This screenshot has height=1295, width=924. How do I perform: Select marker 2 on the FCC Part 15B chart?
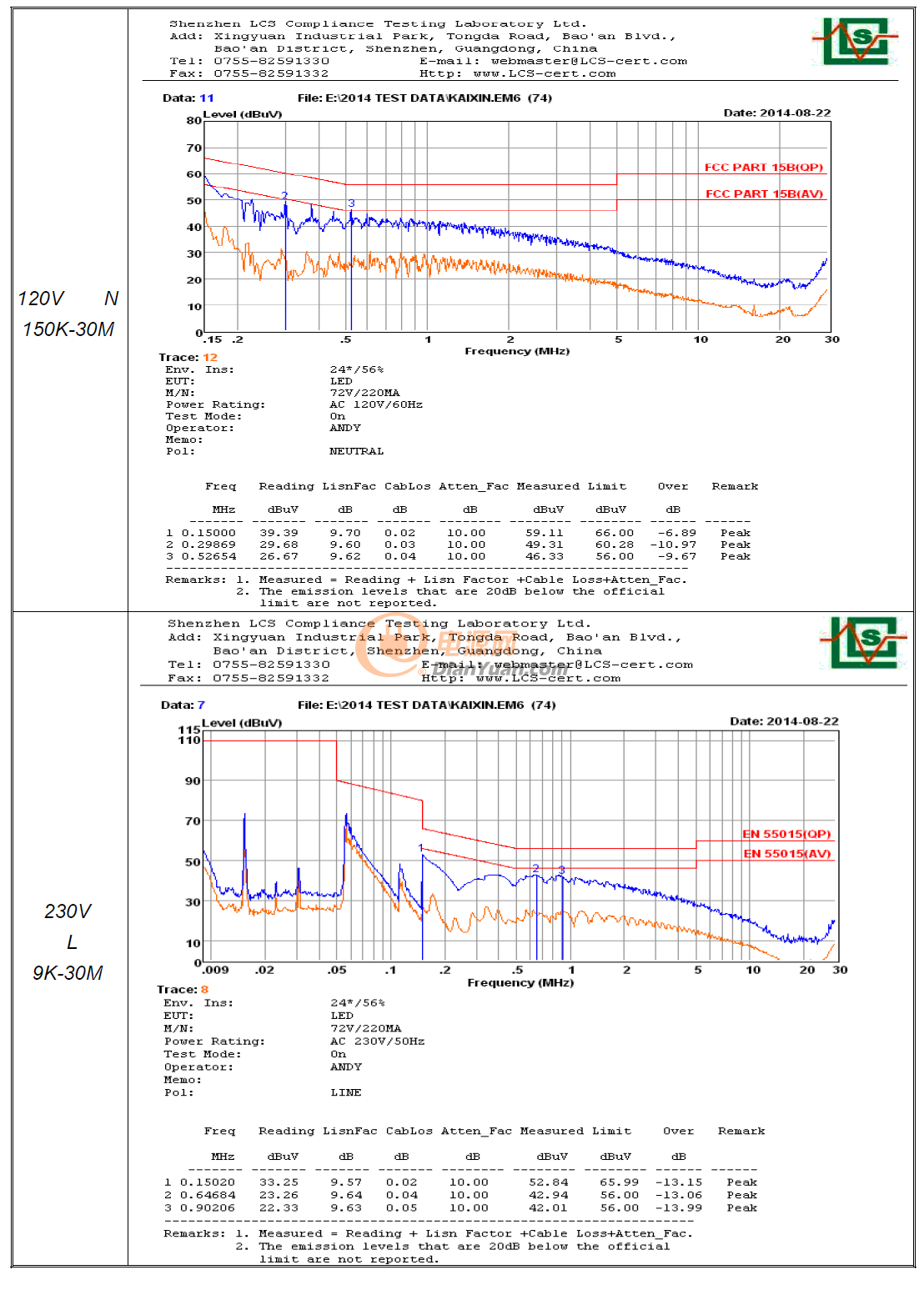tap(284, 196)
